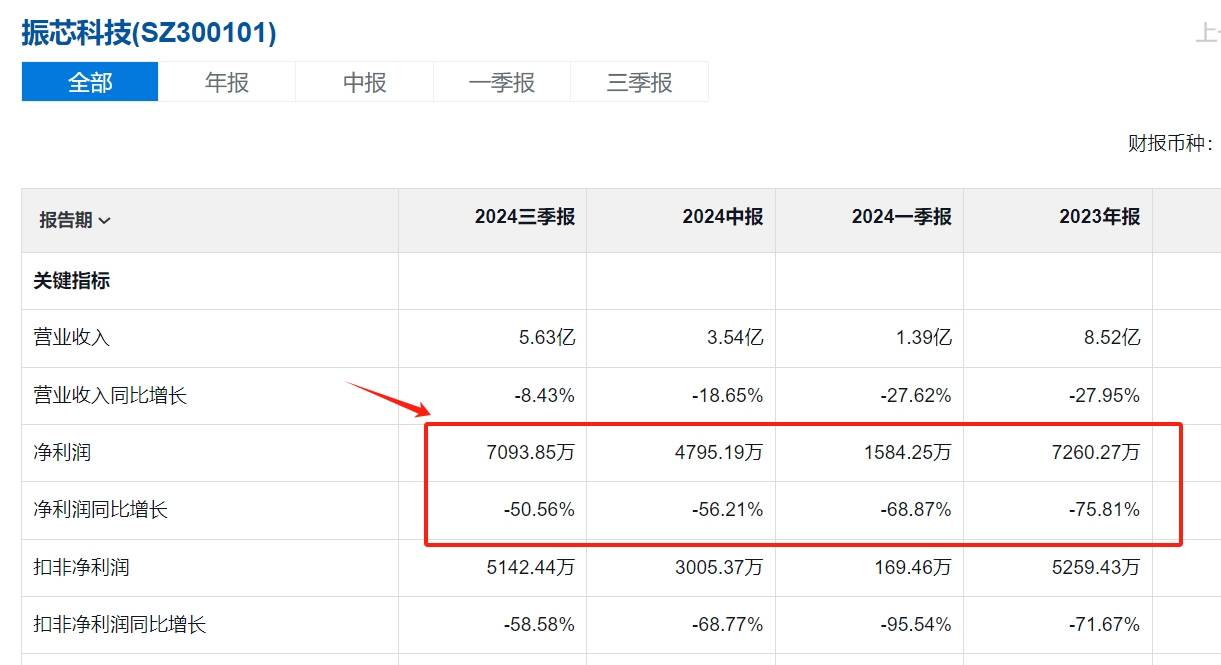Click the 净利润 row label
The height and width of the screenshot is (665, 1221).
(x=62, y=453)
